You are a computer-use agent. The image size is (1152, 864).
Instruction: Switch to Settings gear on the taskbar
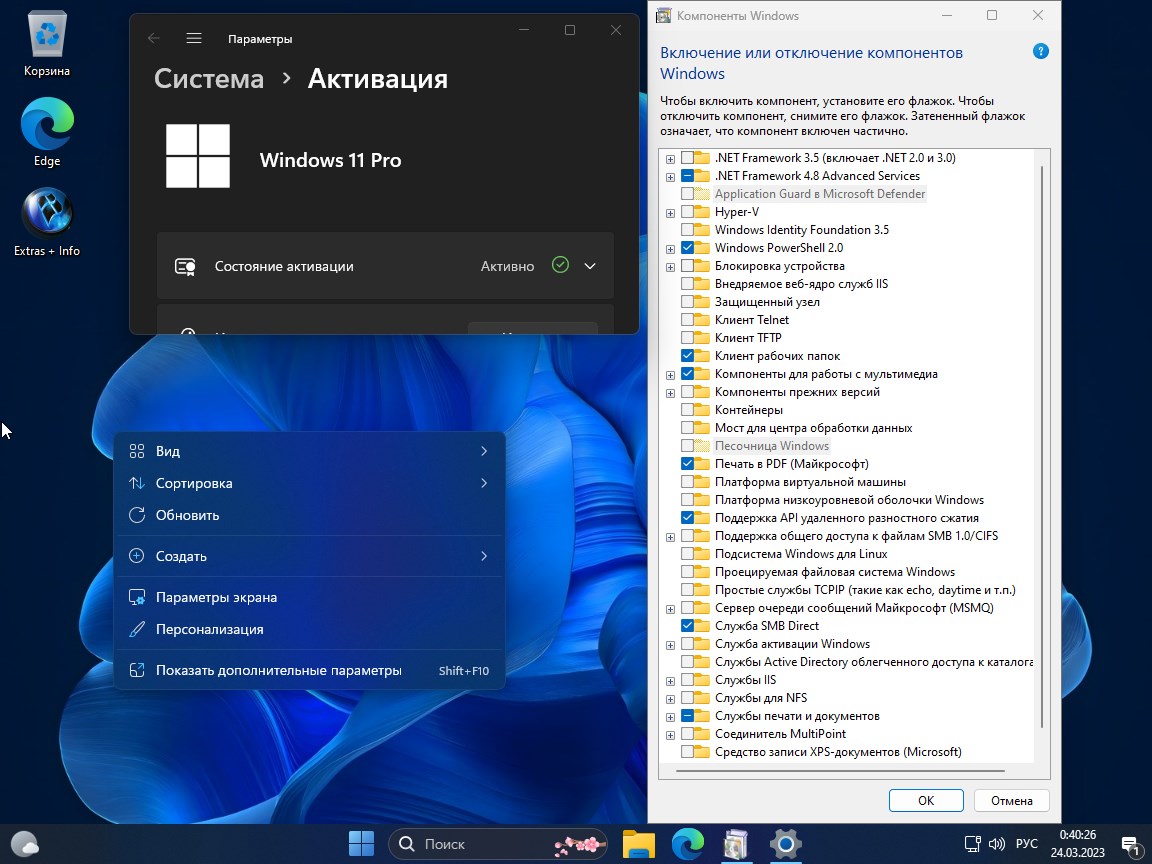click(x=785, y=844)
